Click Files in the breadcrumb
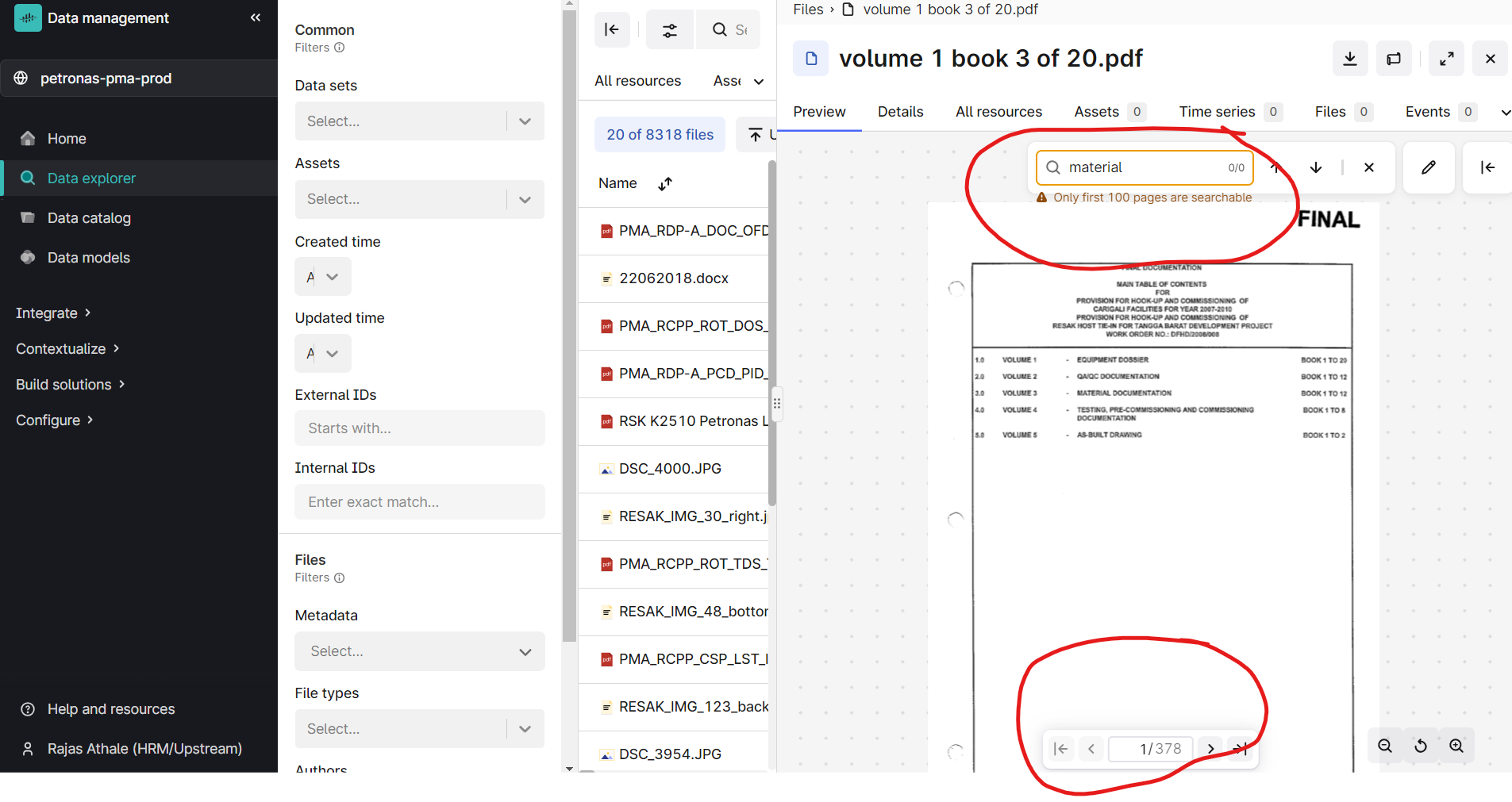 coord(808,10)
